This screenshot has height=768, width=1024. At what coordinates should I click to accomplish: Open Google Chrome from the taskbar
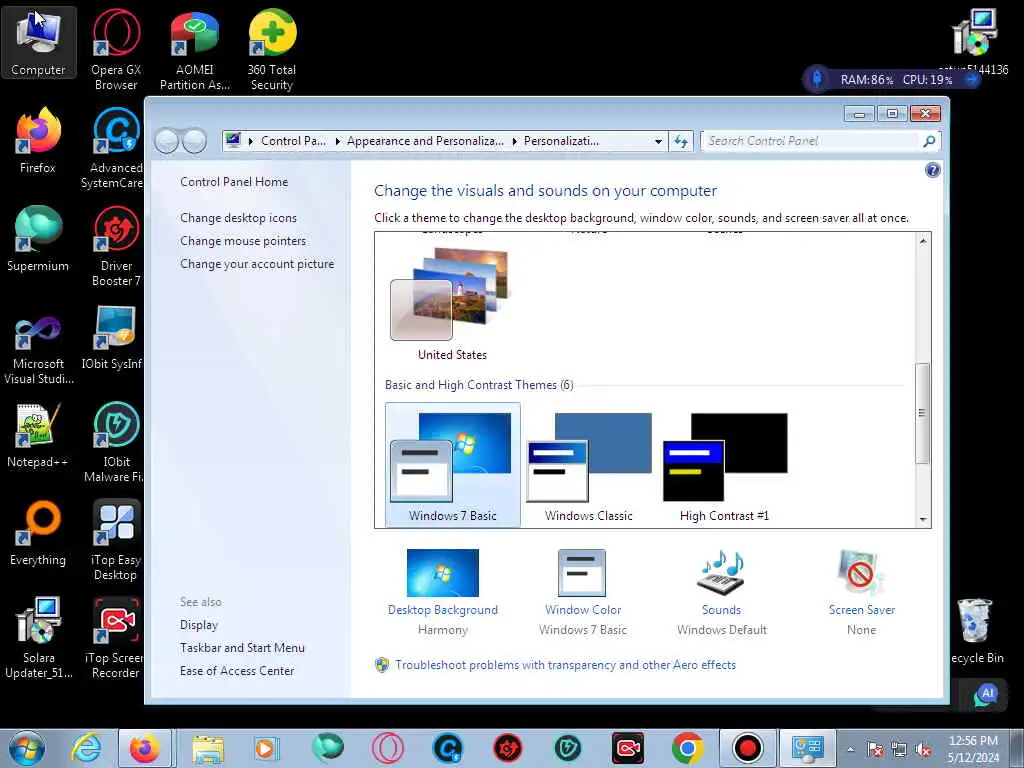click(687, 748)
